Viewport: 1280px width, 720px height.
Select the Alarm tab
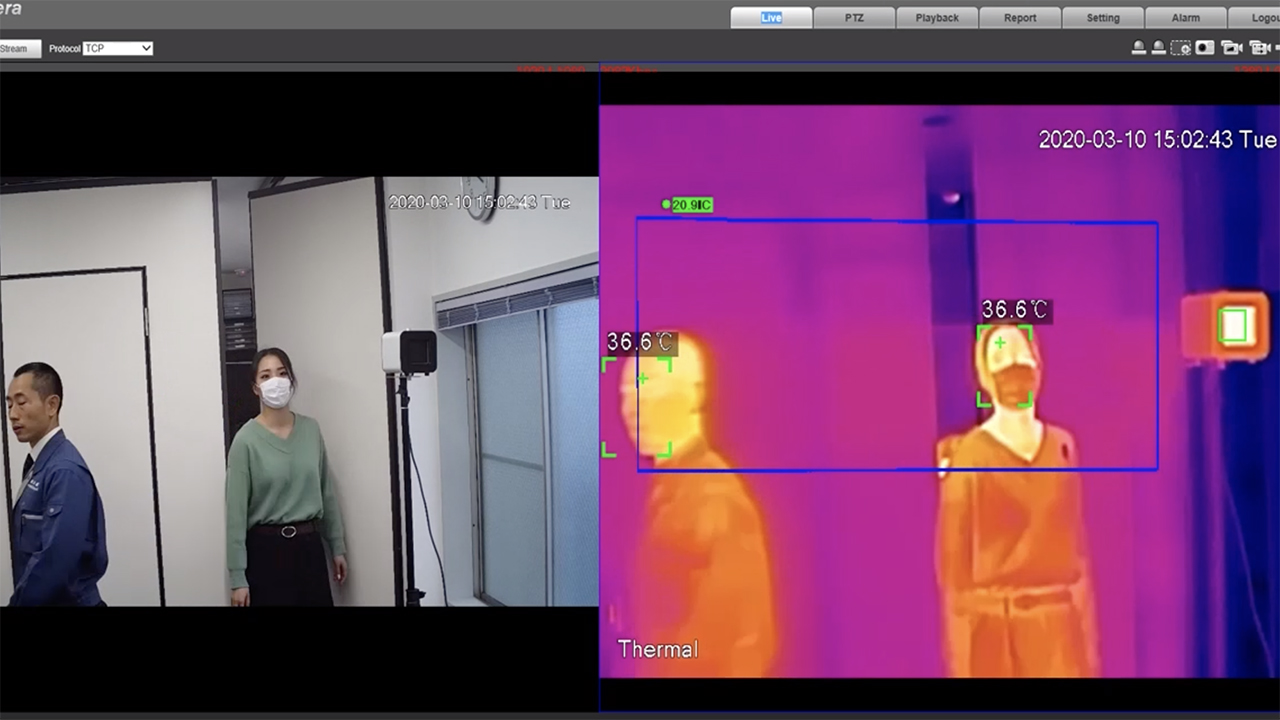point(1185,18)
